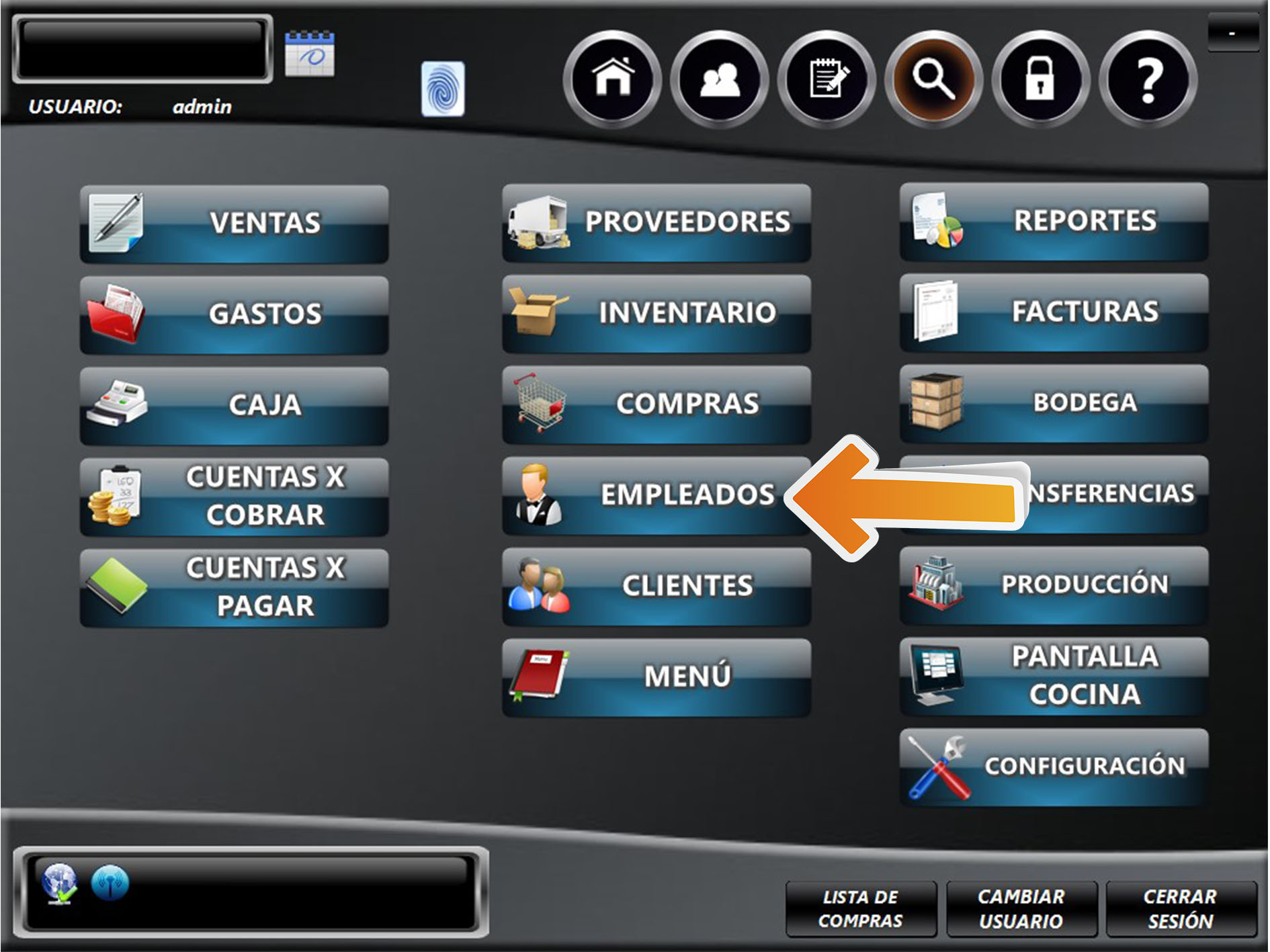1270x952 pixels.
Task: Click the CAMBIAR USUARIO button
Action: pyautogui.click(x=1021, y=908)
